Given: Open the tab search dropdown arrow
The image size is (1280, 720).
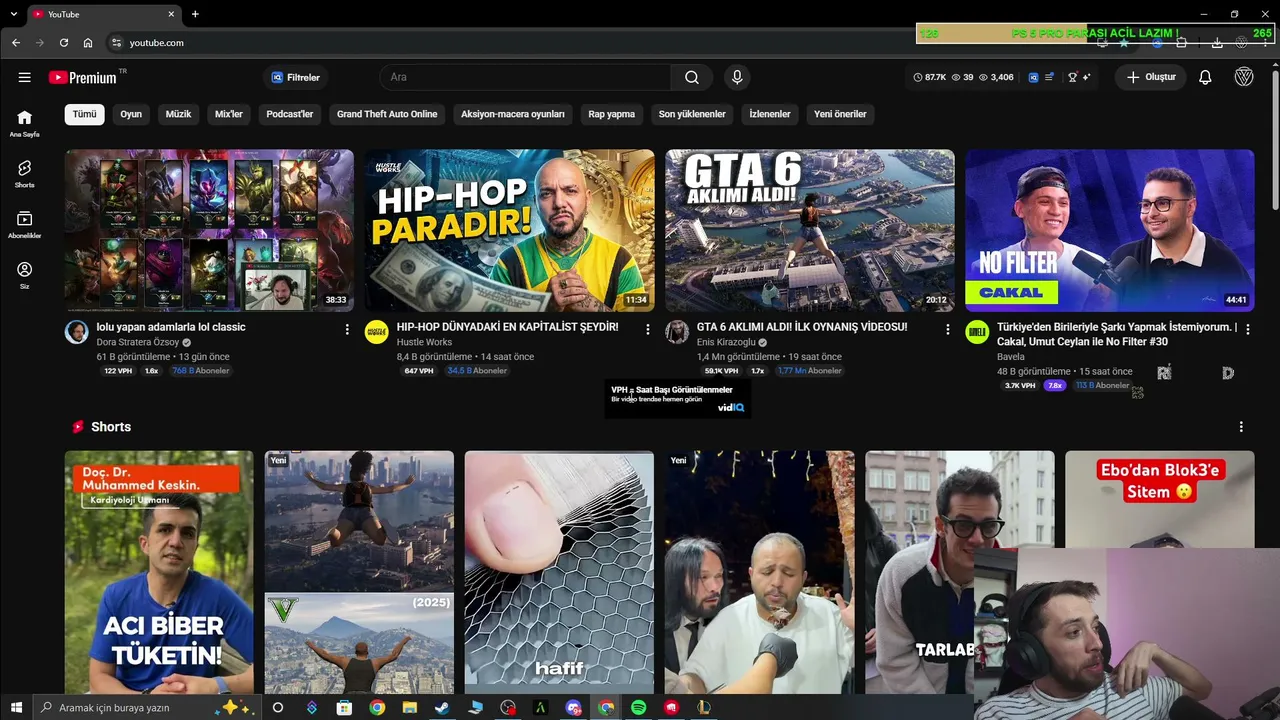Looking at the screenshot, I should click(13, 14).
